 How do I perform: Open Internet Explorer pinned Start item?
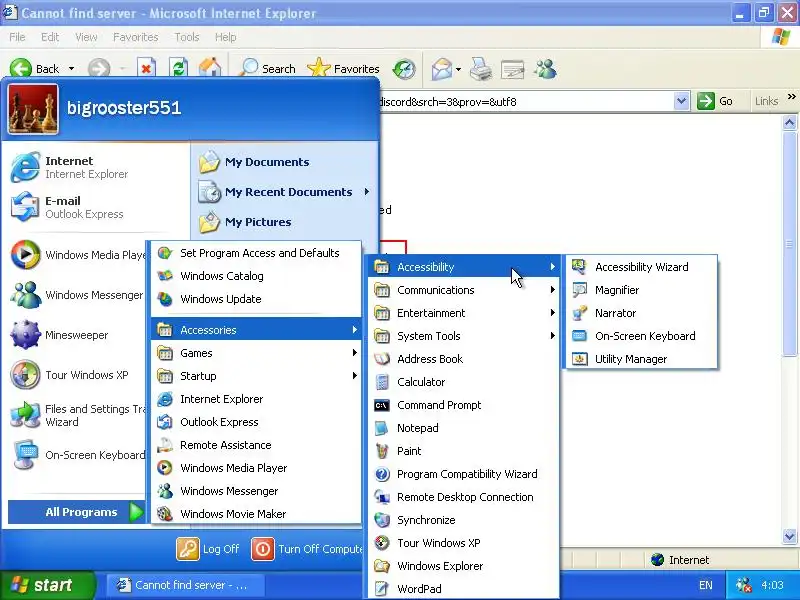[95, 167]
